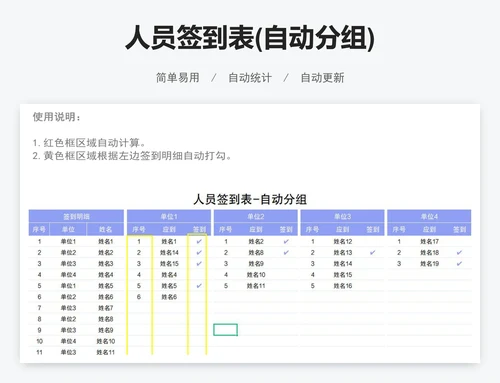
Task: Select cell 姓名19 under 单位4
Action: click(x=429, y=263)
